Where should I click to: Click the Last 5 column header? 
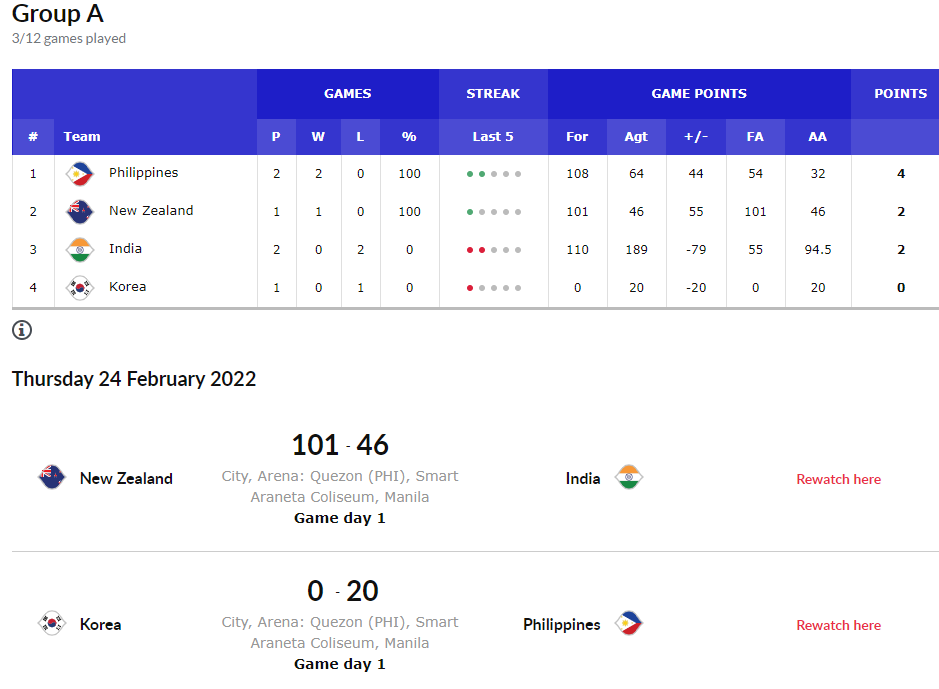[493, 137]
